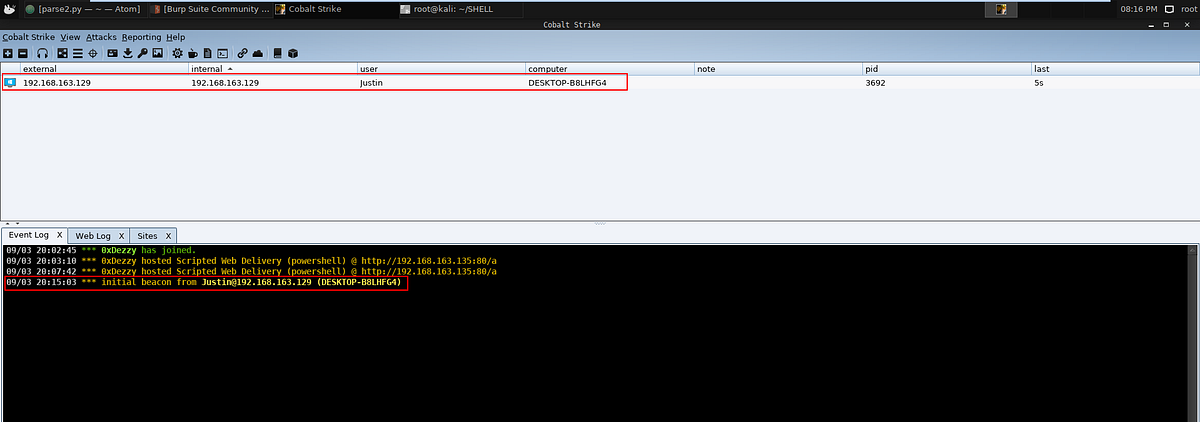Sort sessions by the computer column header
1200x422 pixels.
click(x=609, y=69)
